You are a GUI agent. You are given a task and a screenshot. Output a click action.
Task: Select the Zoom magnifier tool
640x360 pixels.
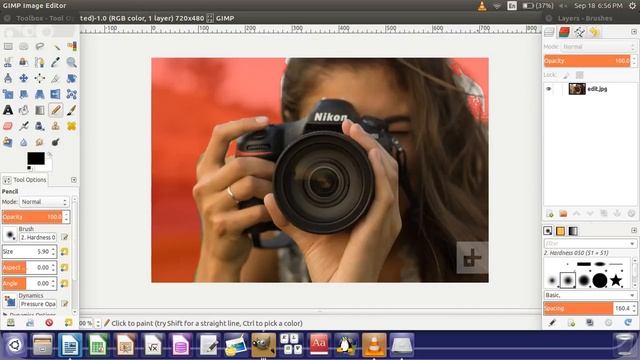(72, 62)
